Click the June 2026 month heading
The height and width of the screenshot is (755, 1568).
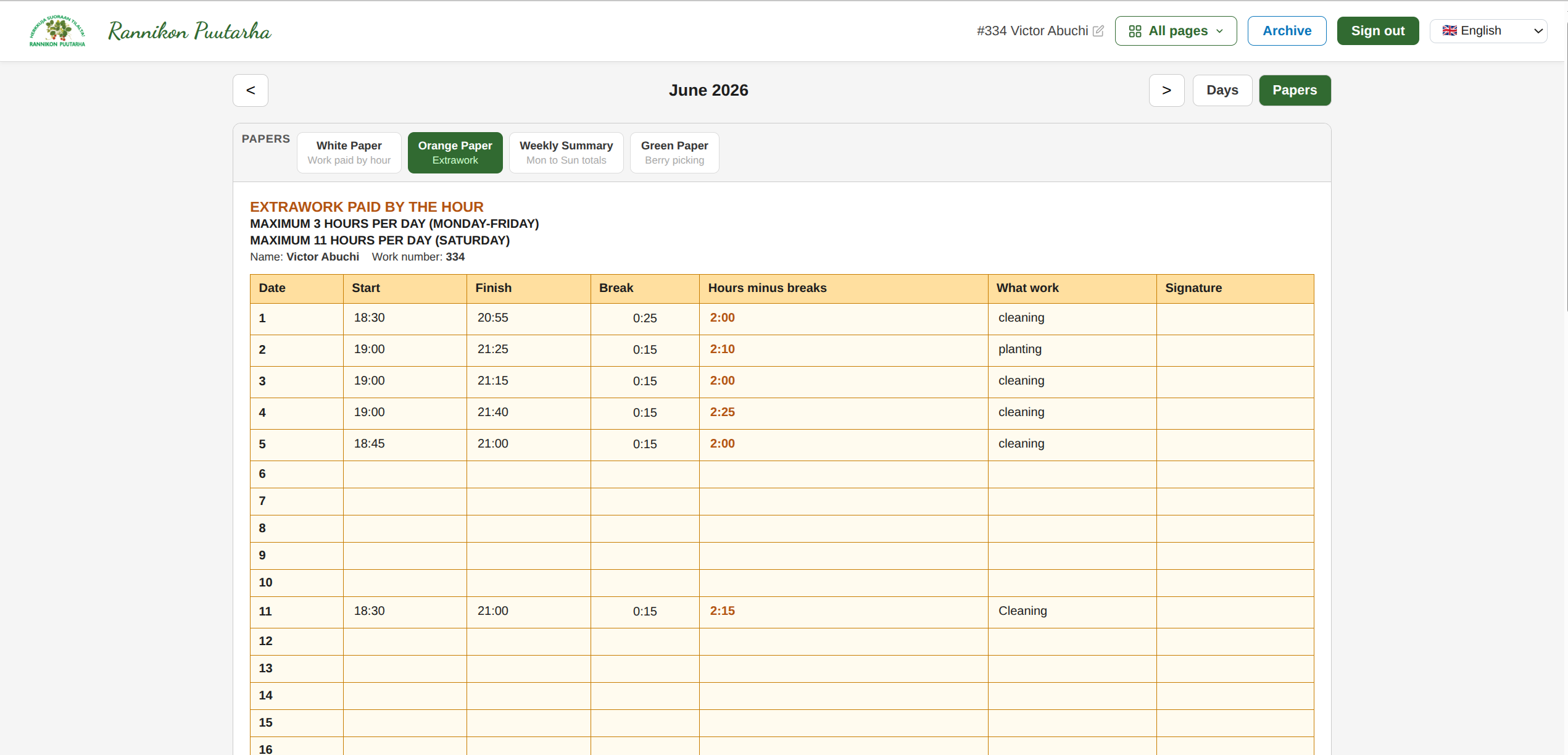708,90
